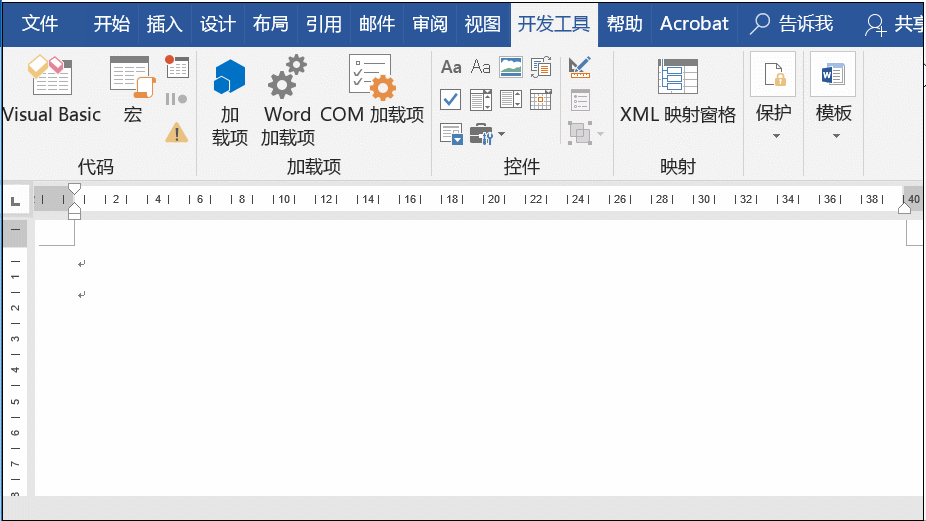Click the tab stop selector on ruler

coord(15,202)
